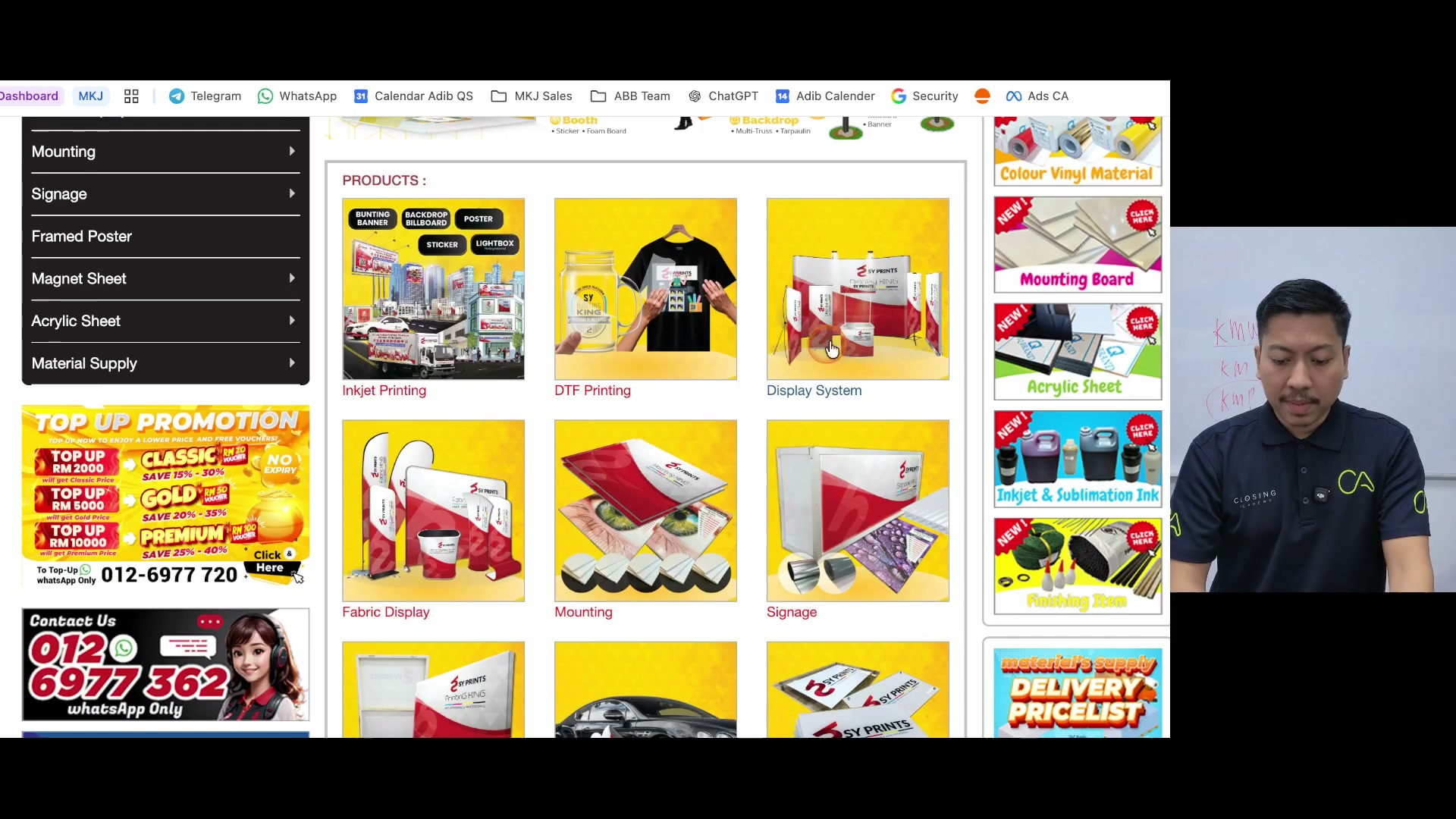1456x819 pixels.
Task: Open the ABB Team bookmark folder
Action: [630, 96]
